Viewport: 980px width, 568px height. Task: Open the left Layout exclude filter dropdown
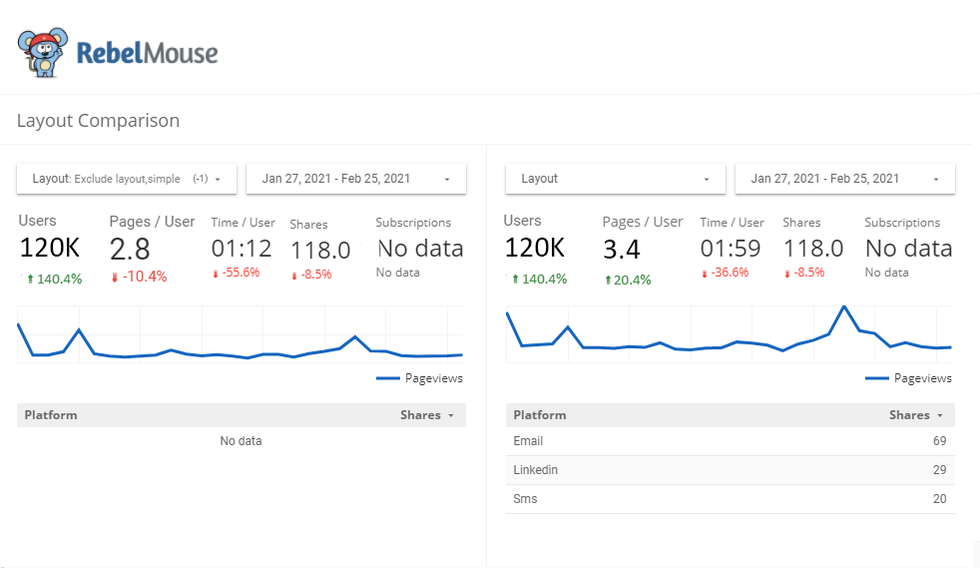(x=126, y=179)
